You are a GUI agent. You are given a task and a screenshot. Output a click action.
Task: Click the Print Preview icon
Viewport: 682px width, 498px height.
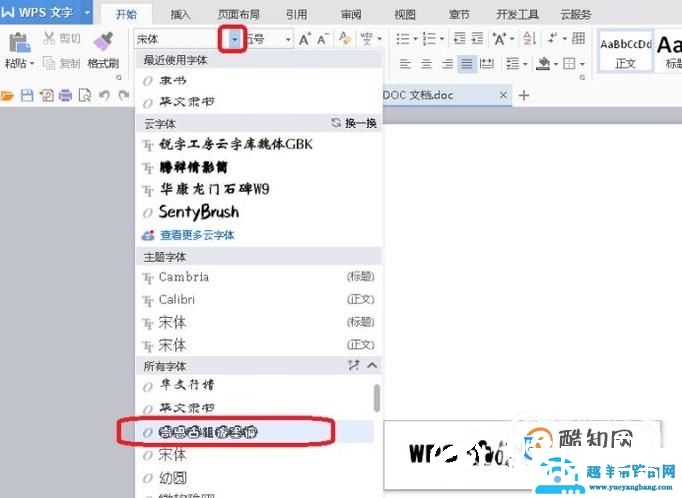85,95
